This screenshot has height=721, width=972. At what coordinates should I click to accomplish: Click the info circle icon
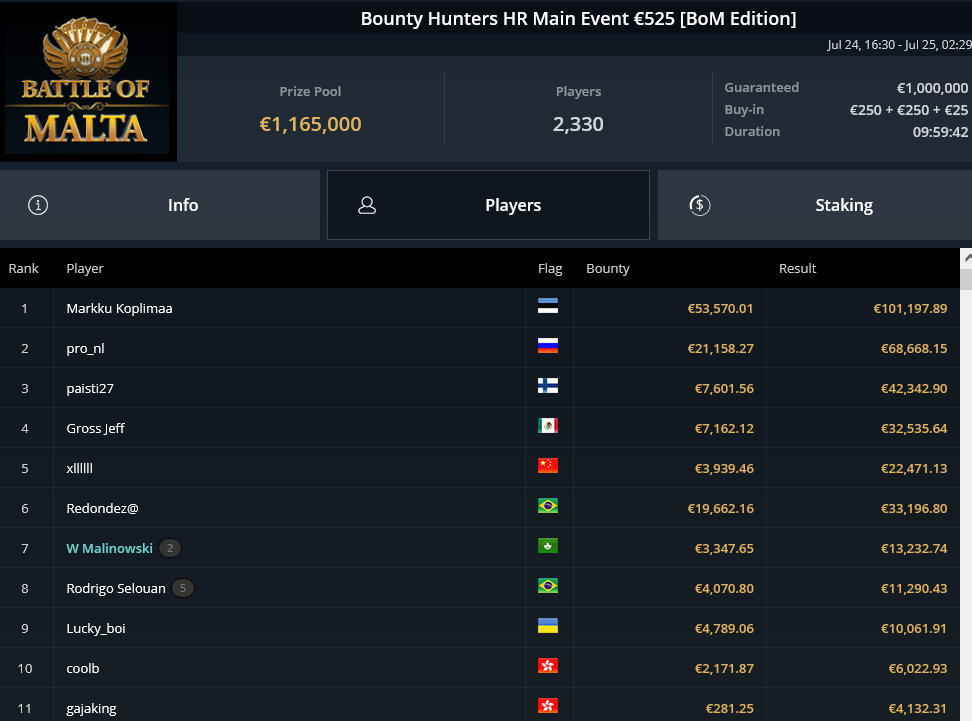38,205
